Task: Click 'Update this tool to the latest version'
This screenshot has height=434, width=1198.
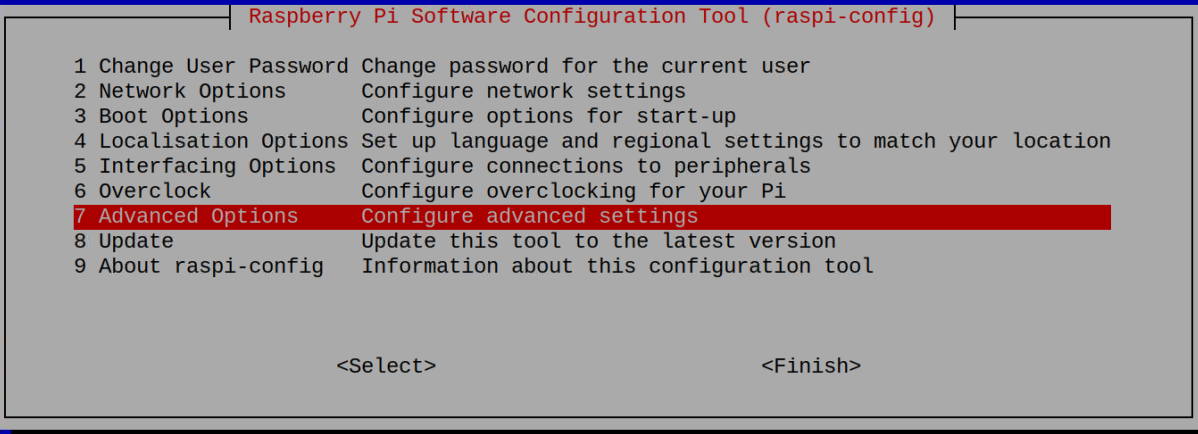Action: 598,241
